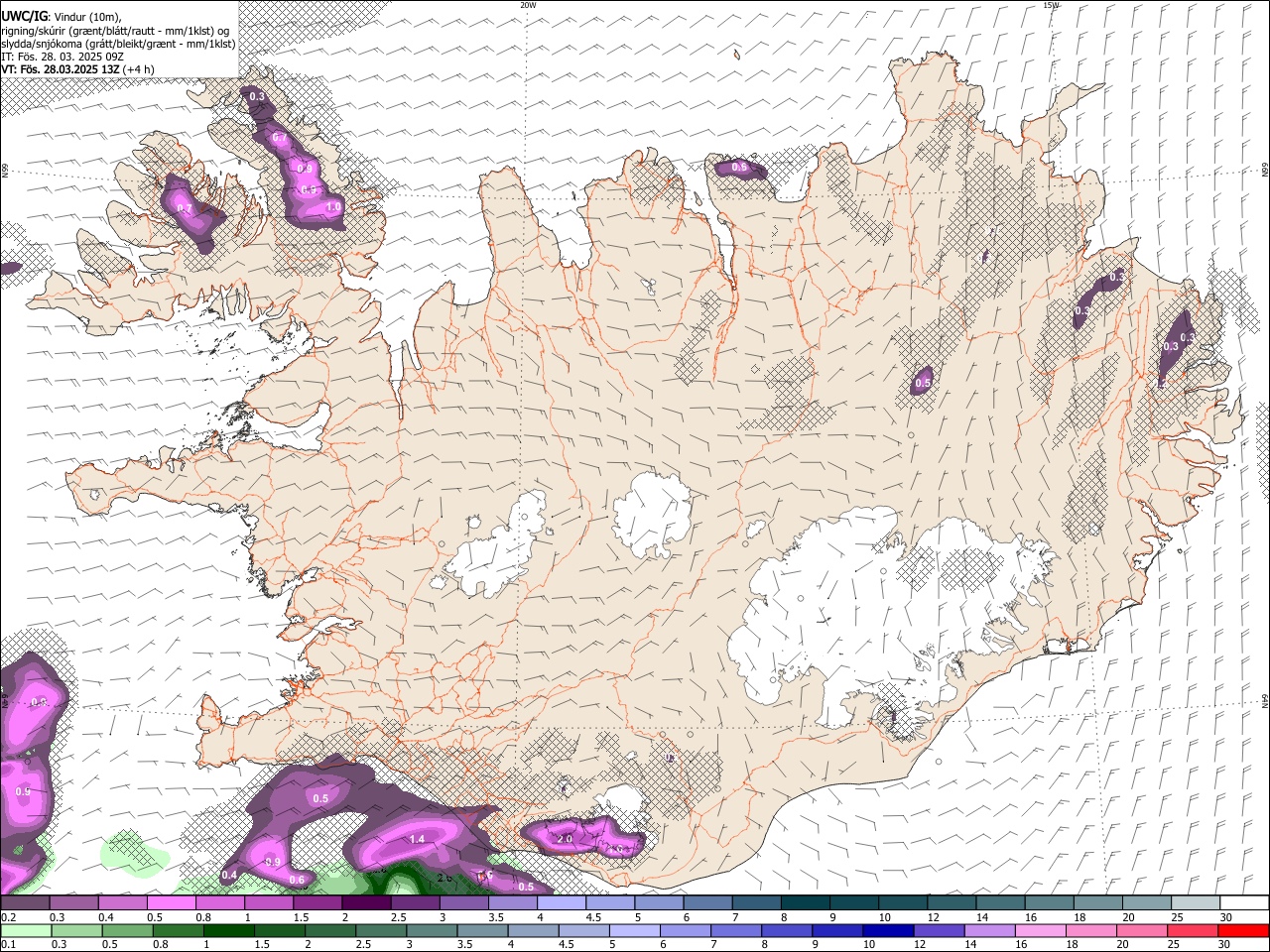The image size is (1270, 952).
Task: Click the '0.4' value near the bottom-left blob
Action: click(229, 875)
